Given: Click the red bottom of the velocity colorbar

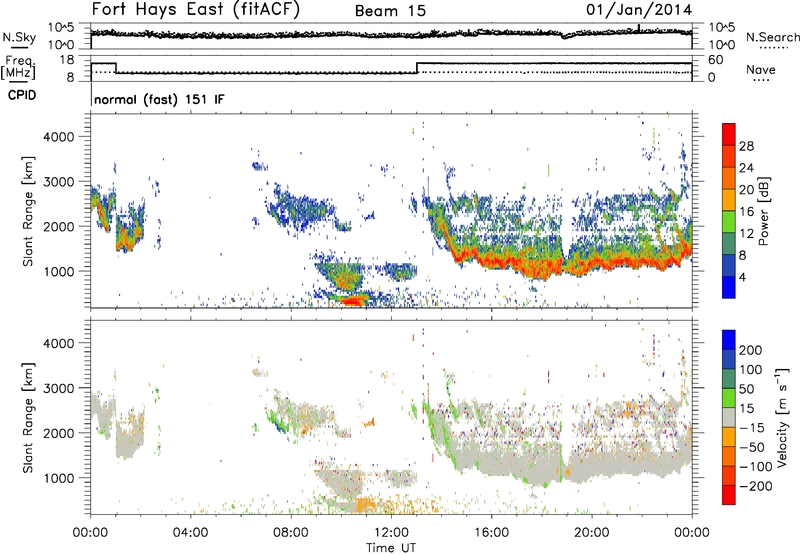Looking at the screenshot, I should click(x=729, y=495).
